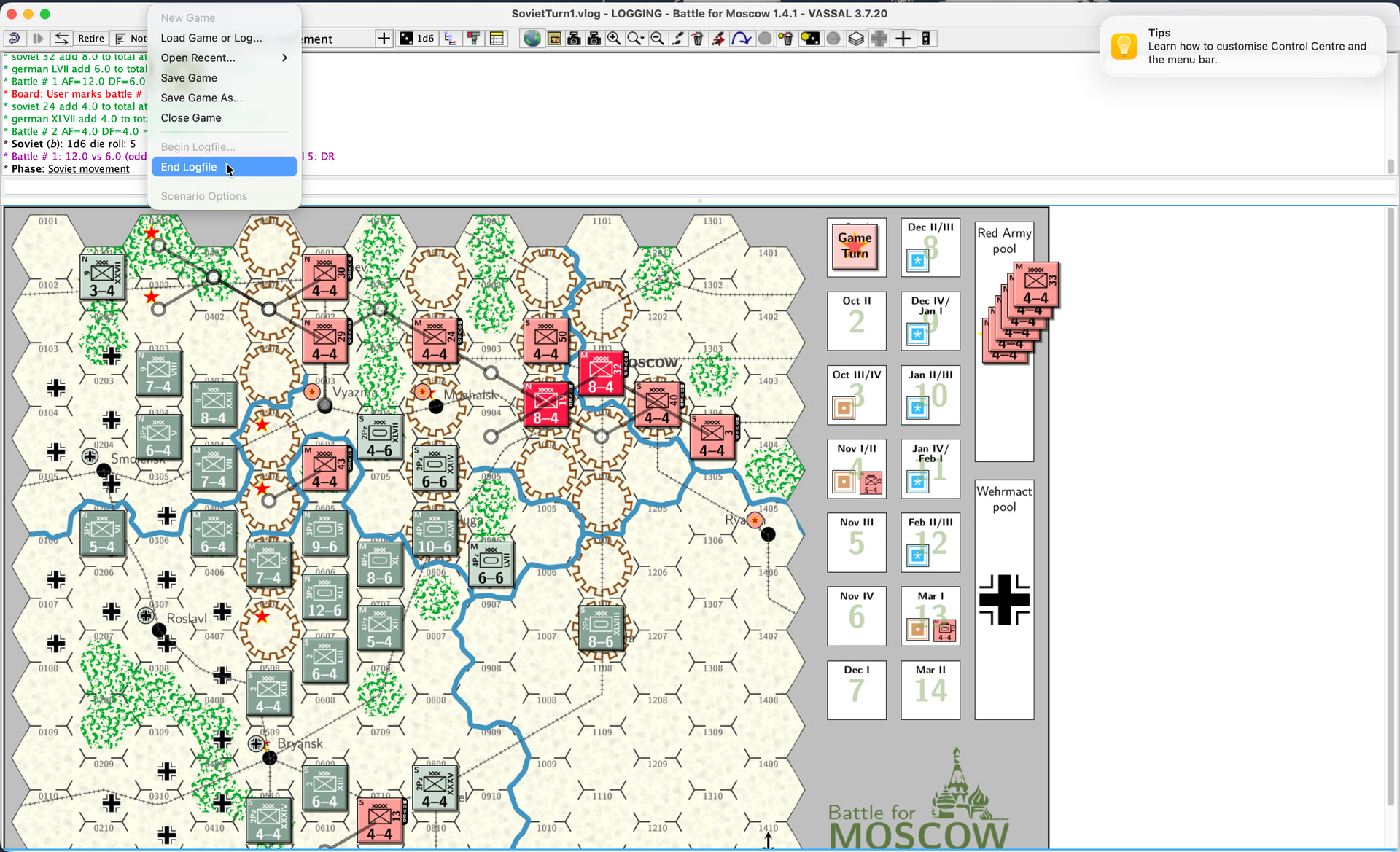Click the zoom out magnifier icon
Image resolution: width=1400 pixels, height=852 pixels.
[x=657, y=39]
